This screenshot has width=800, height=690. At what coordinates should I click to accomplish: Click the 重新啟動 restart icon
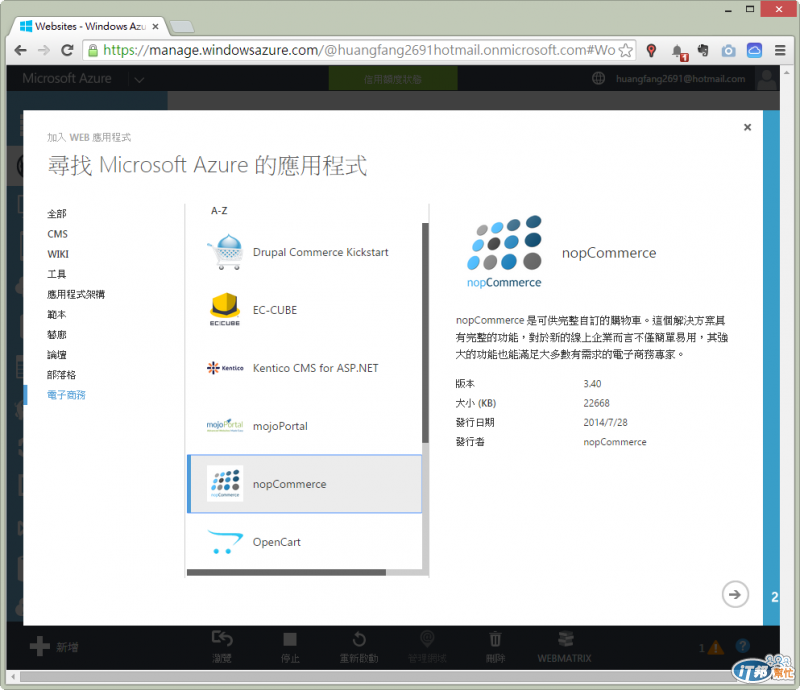pyautogui.click(x=359, y=639)
